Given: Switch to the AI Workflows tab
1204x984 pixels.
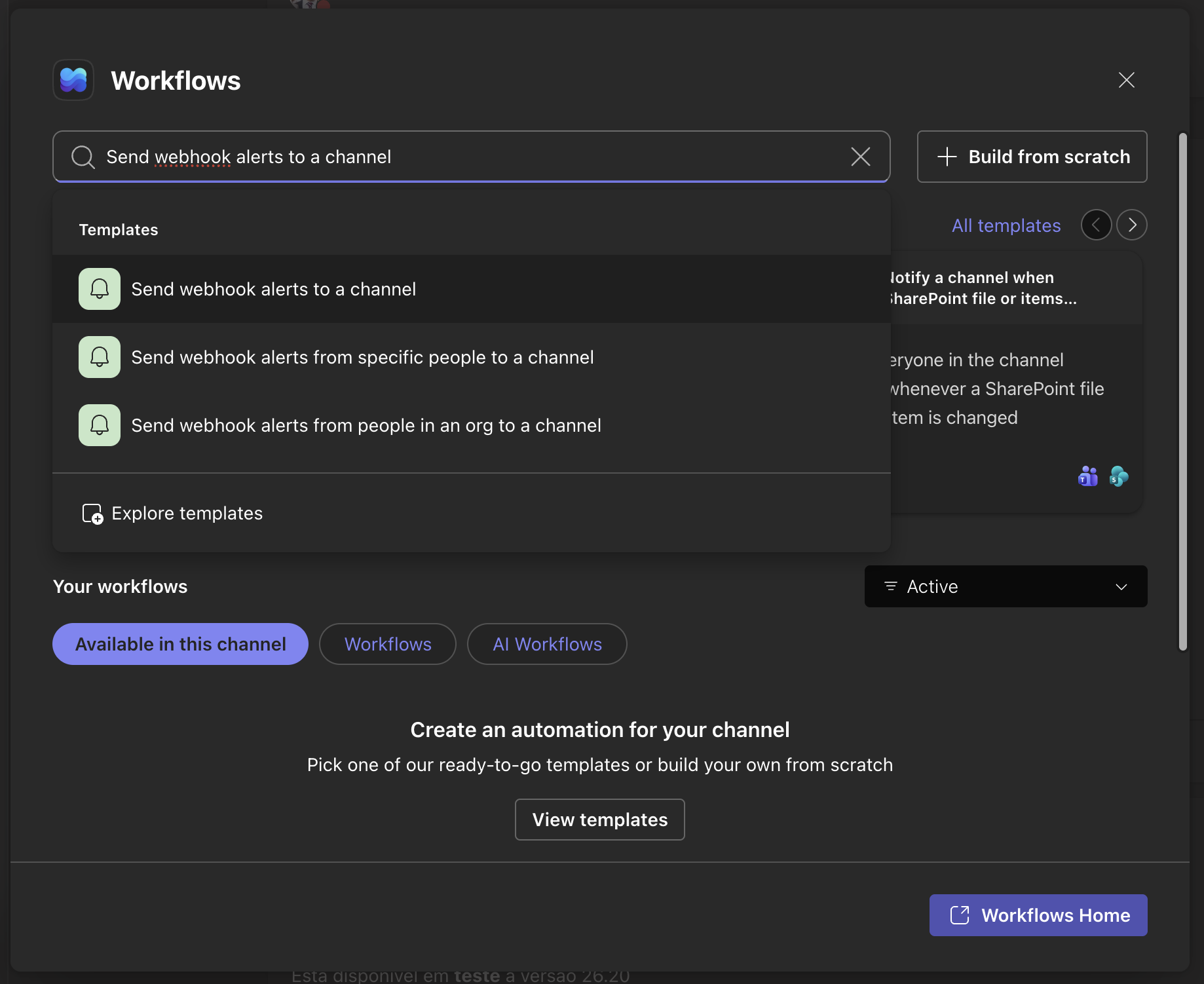Looking at the screenshot, I should (547, 644).
